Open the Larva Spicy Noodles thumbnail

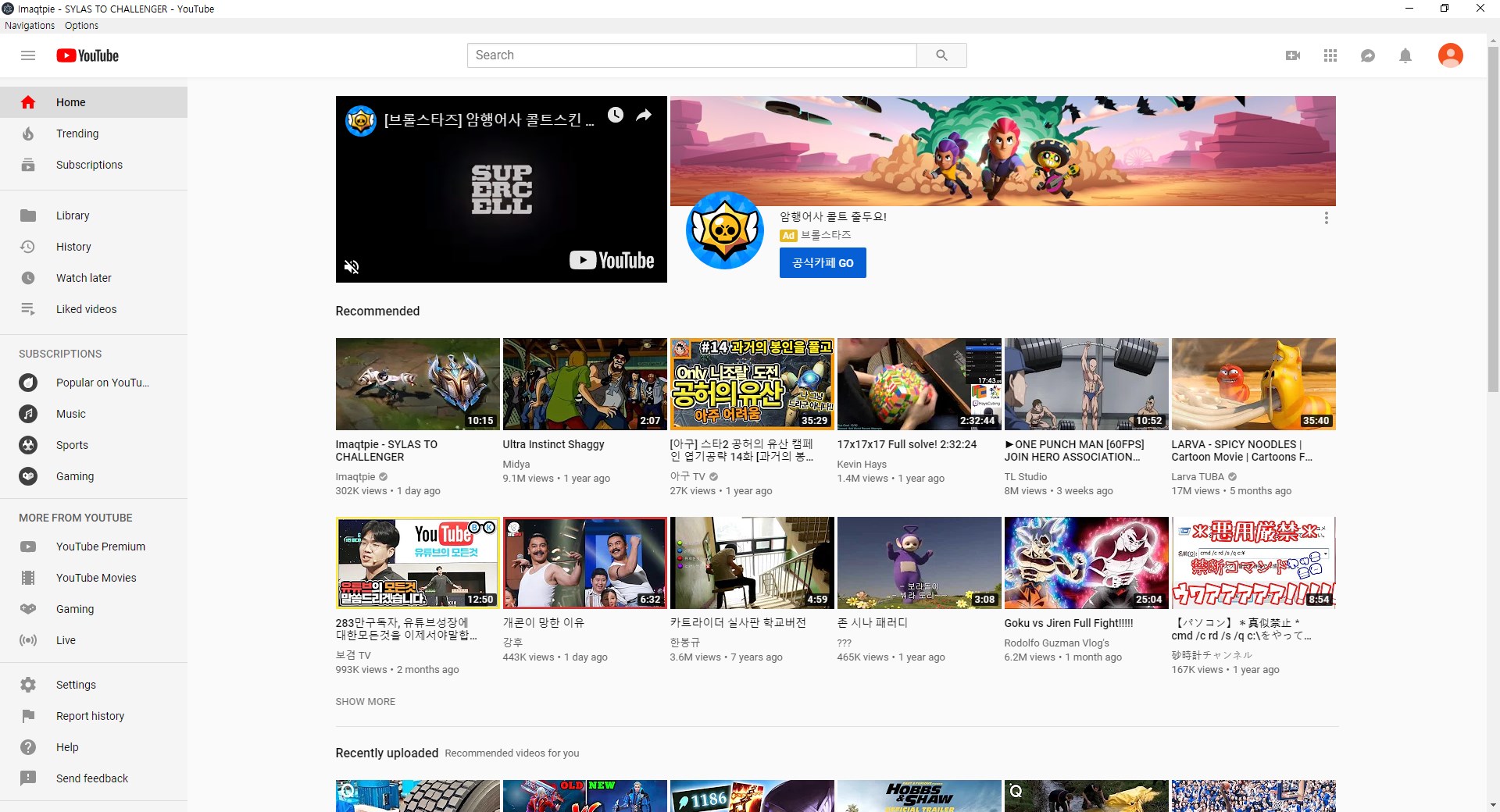(1253, 384)
